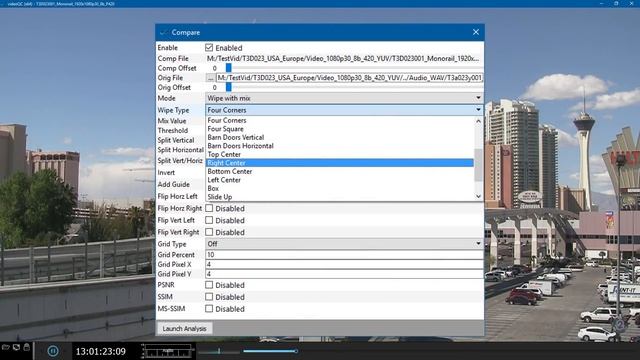
Task: Click the small speed slider in the bottom bar
Action: pos(219,351)
